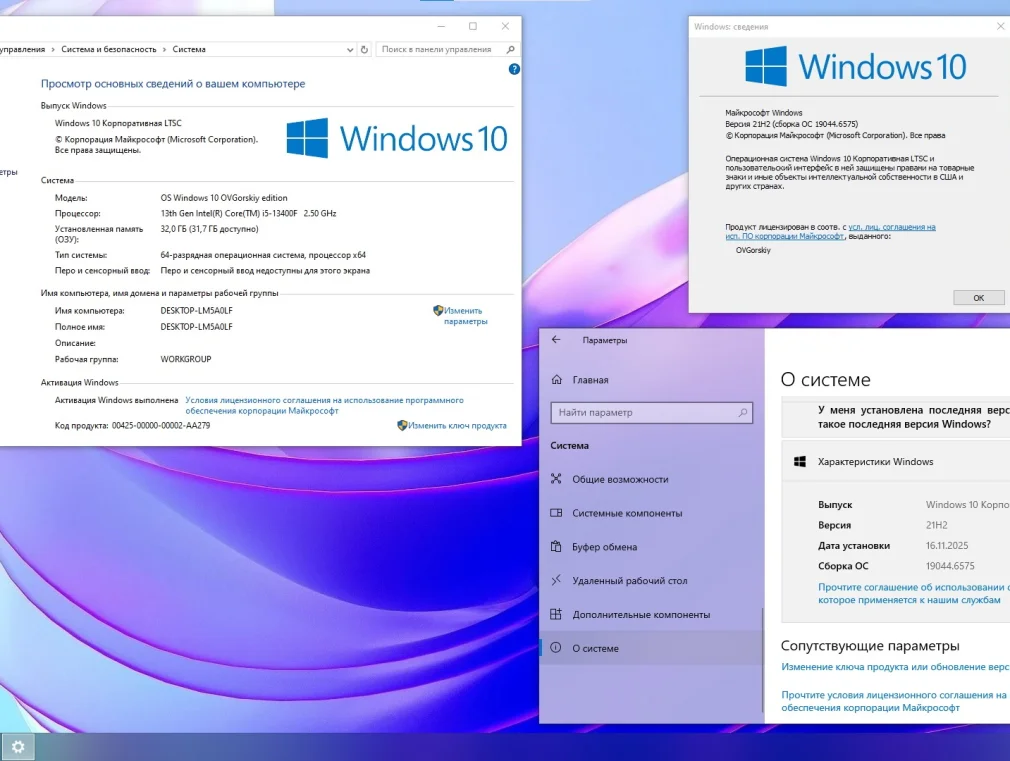Image resolution: width=1010 pixels, height=761 pixels.
Task: Click the magnifier icon in the Найти параметр box
Action: click(x=742, y=412)
